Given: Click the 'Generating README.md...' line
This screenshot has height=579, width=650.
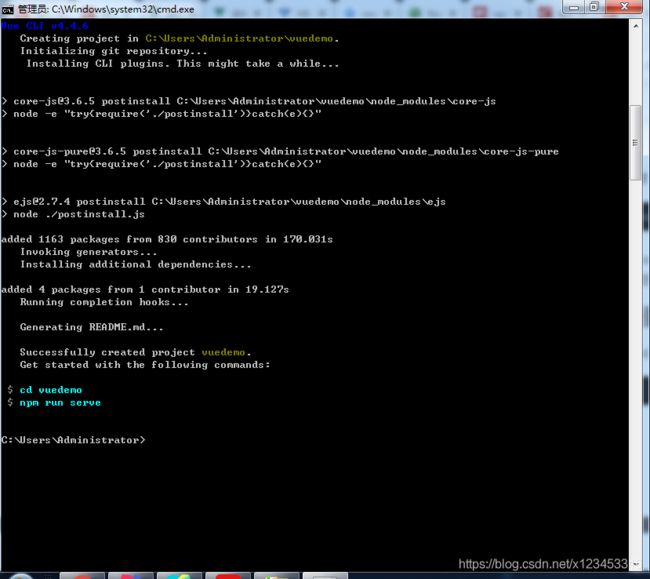Looking at the screenshot, I should pos(92,327).
